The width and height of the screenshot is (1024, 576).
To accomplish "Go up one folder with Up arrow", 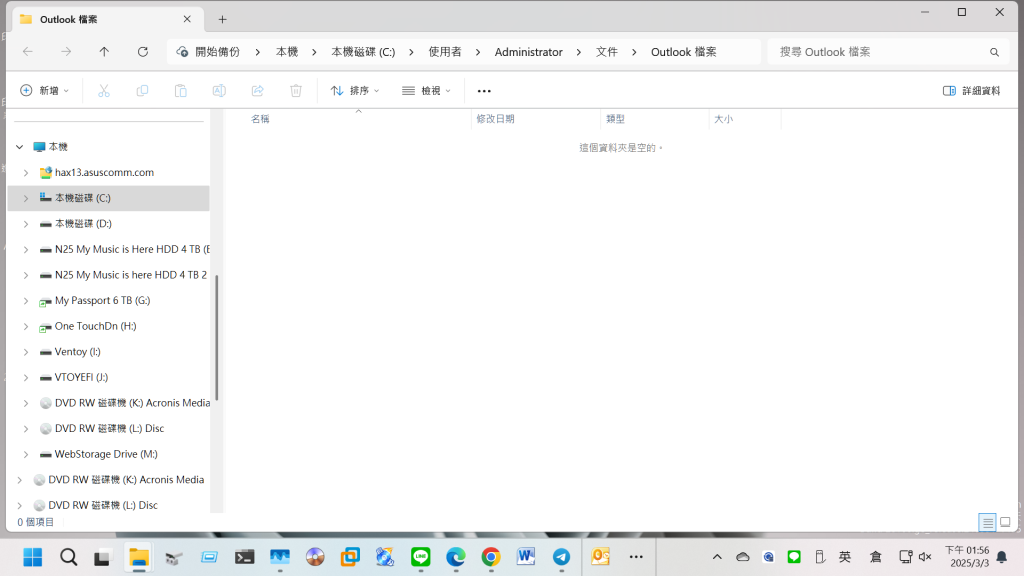I will point(104,52).
